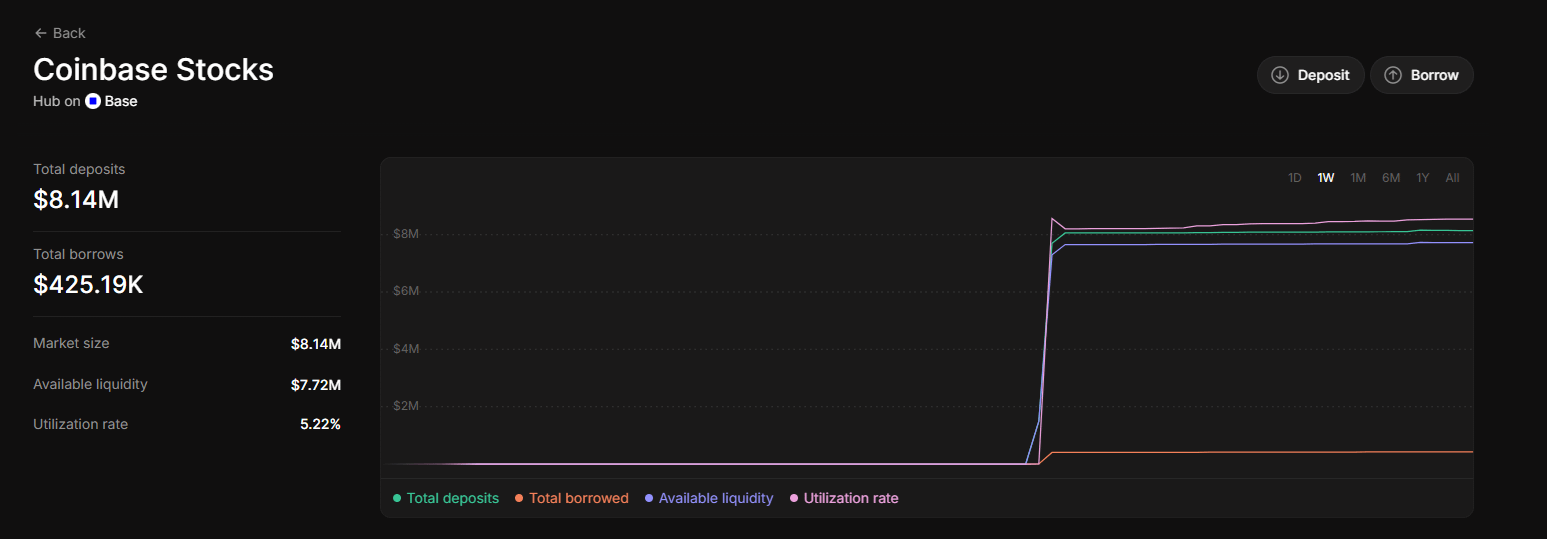
Task: Toggle the Total borrowed legend series
Action: click(572, 498)
